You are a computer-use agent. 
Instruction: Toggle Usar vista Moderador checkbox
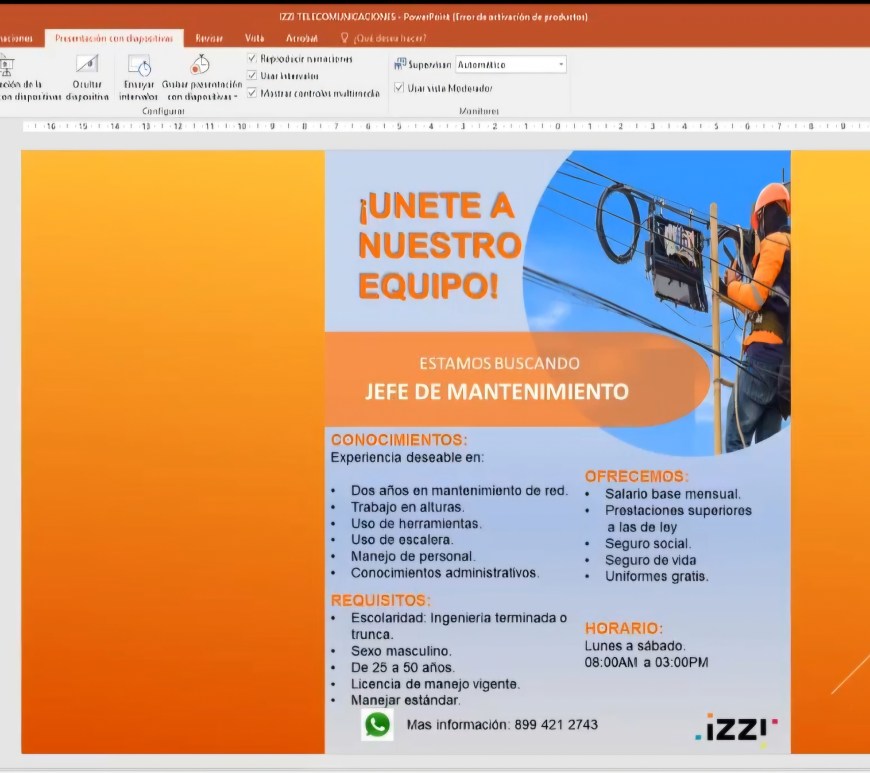(400, 88)
